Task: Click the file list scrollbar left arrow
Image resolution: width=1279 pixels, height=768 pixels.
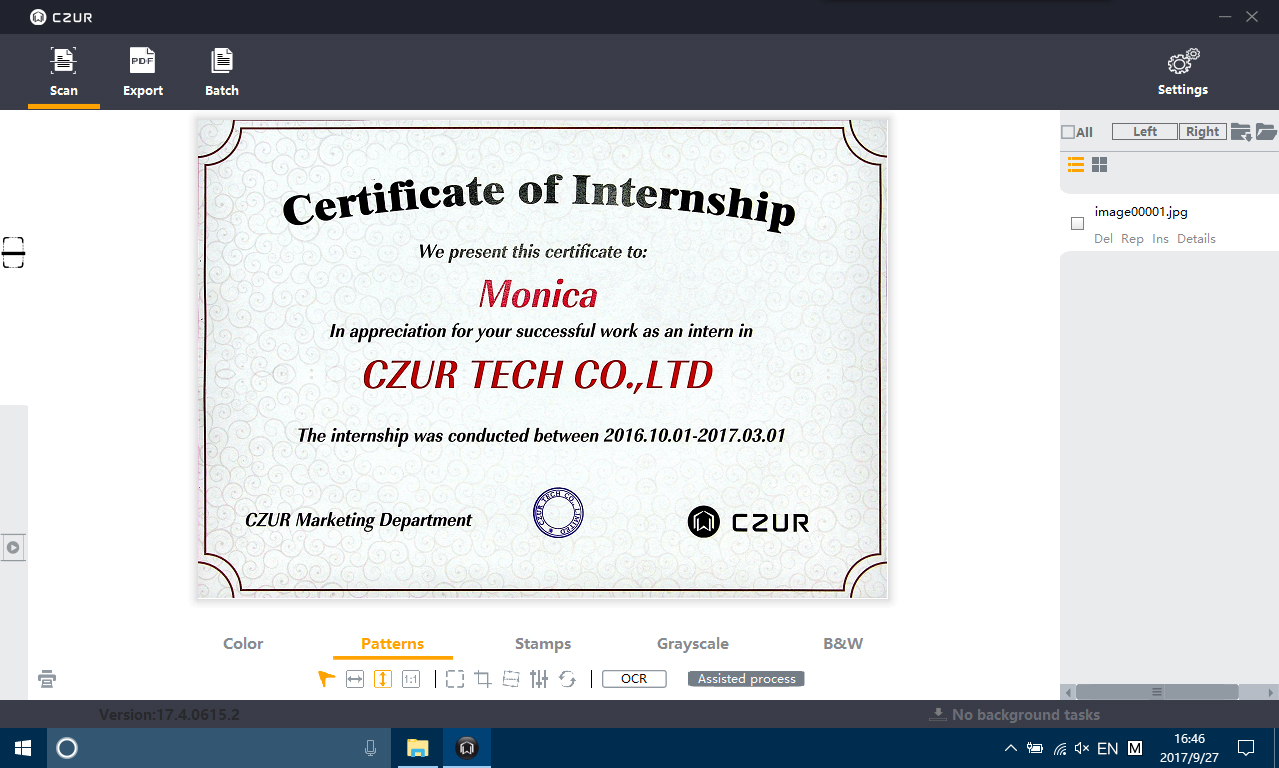Action: pos(1068,692)
